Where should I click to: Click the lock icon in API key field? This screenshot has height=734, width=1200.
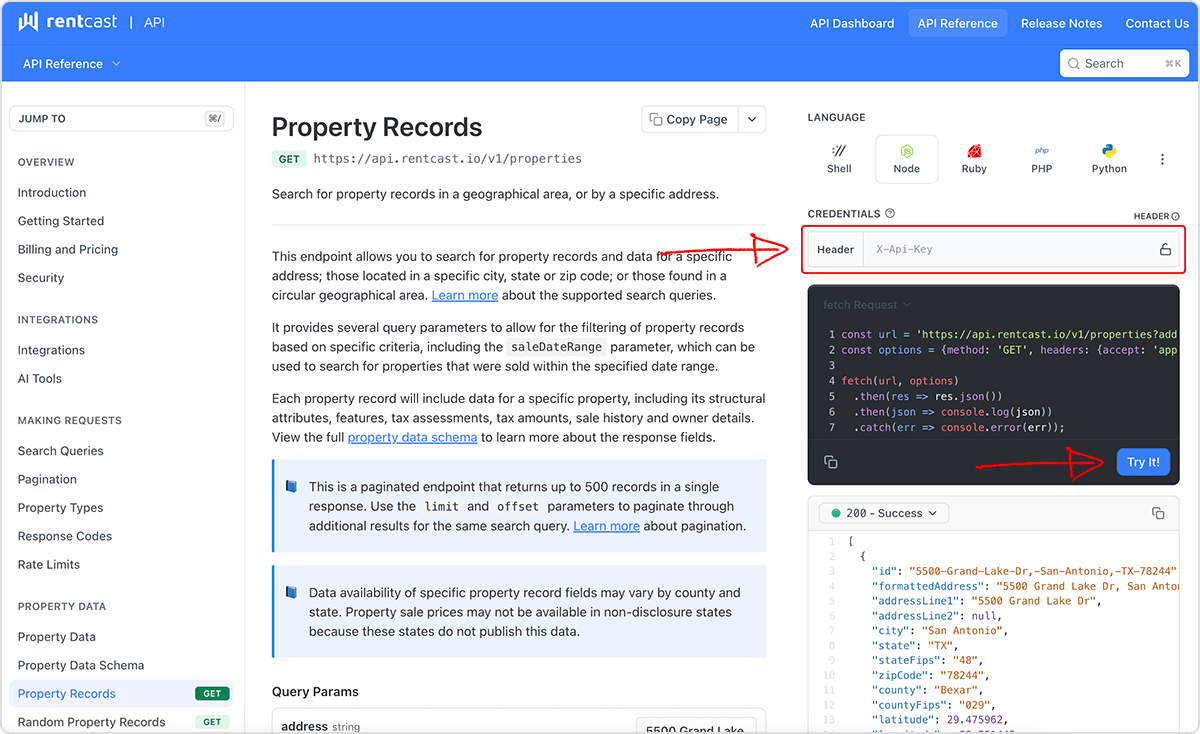(x=1165, y=250)
